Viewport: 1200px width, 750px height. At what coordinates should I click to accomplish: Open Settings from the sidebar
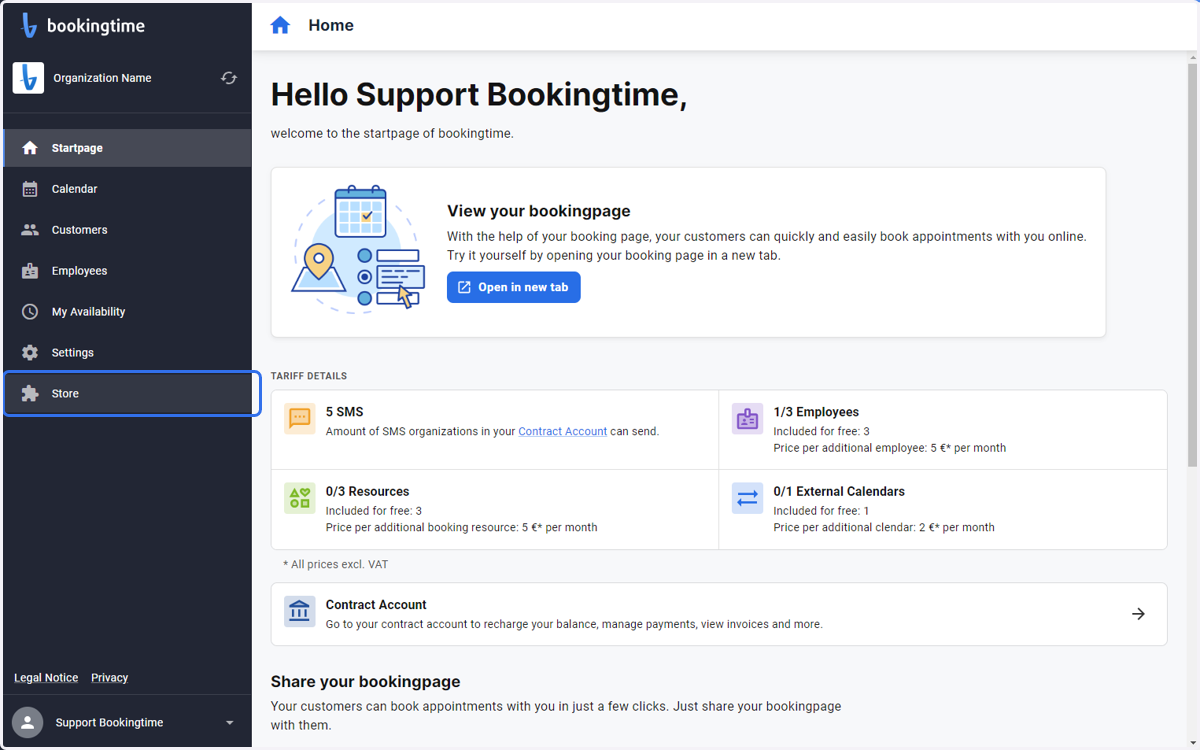[127, 353]
